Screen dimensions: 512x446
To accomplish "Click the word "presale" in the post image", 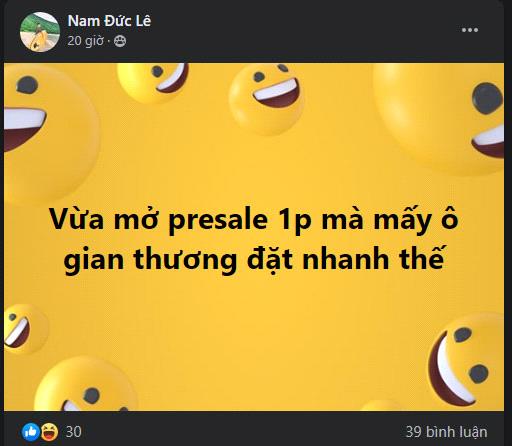I will click(218, 221).
